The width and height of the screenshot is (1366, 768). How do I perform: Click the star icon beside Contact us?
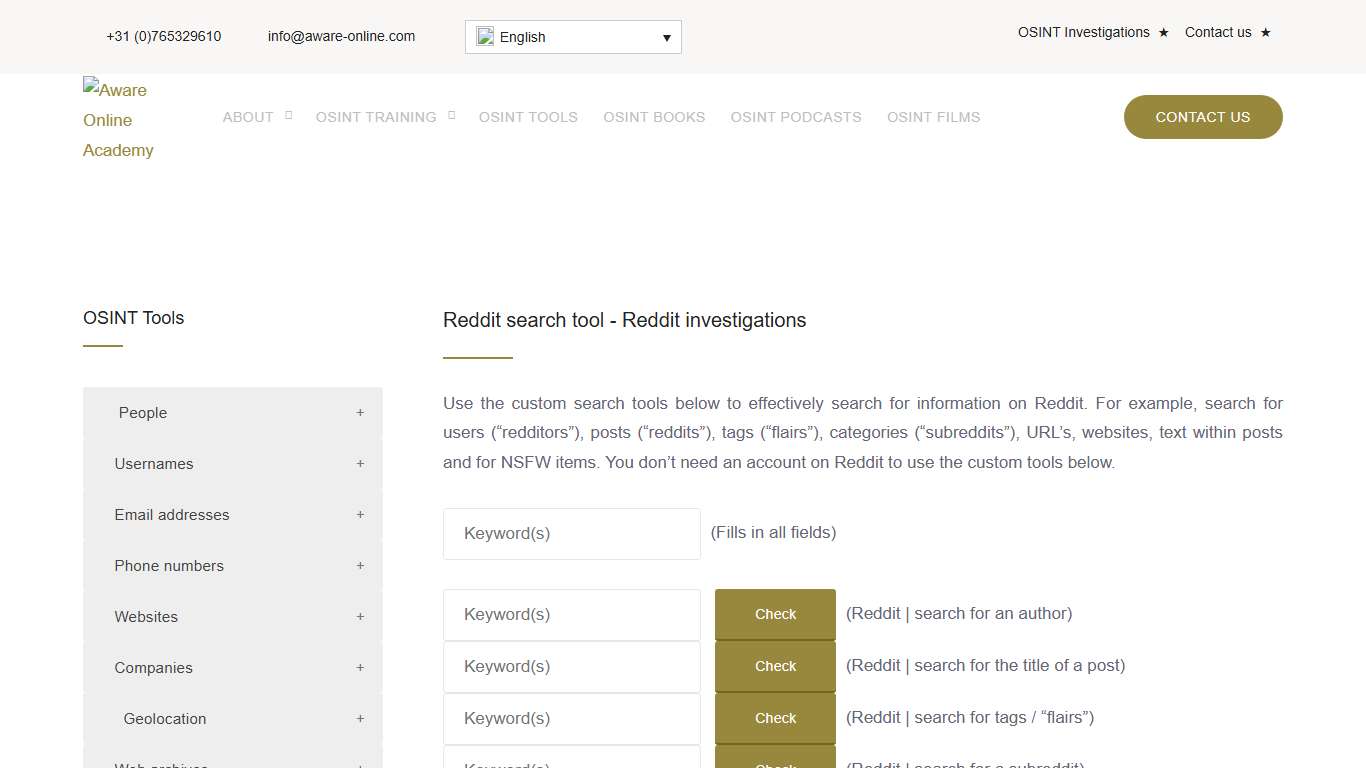[x=1266, y=32]
